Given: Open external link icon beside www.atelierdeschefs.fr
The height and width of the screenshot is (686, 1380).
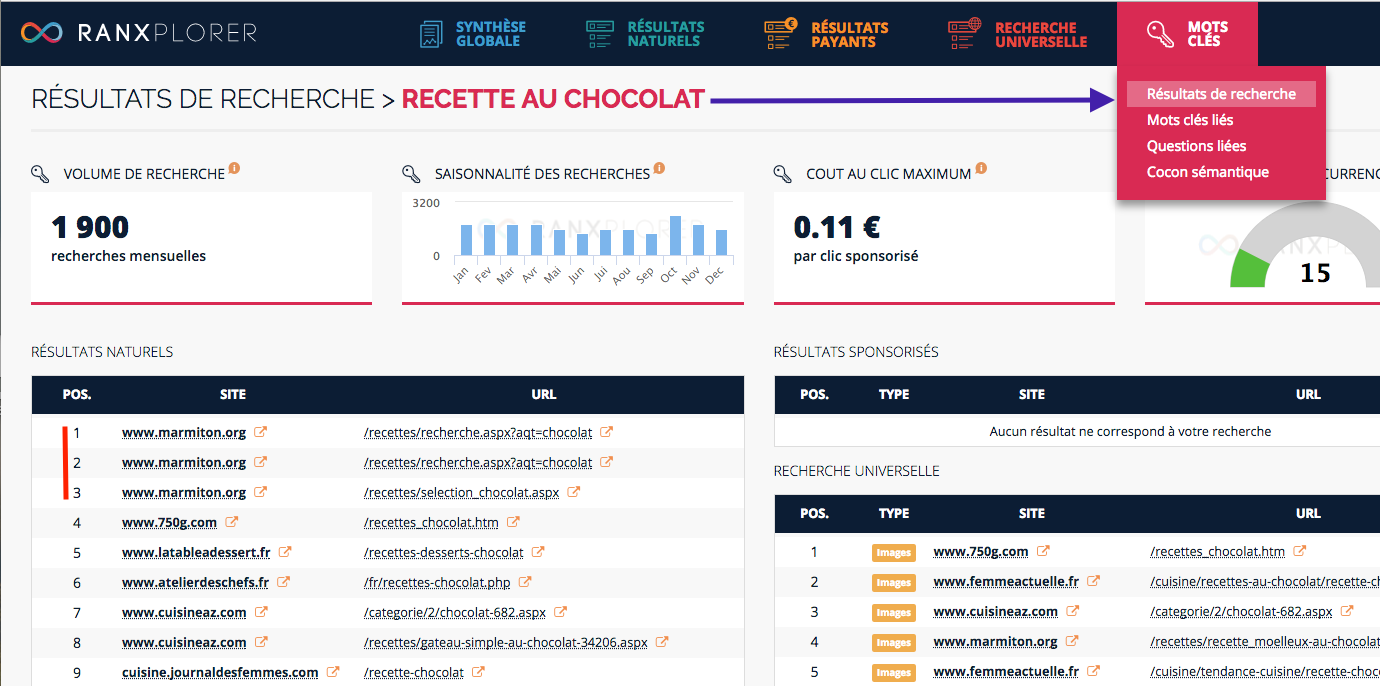Looking at the screenshot, I should pos(284,582).
